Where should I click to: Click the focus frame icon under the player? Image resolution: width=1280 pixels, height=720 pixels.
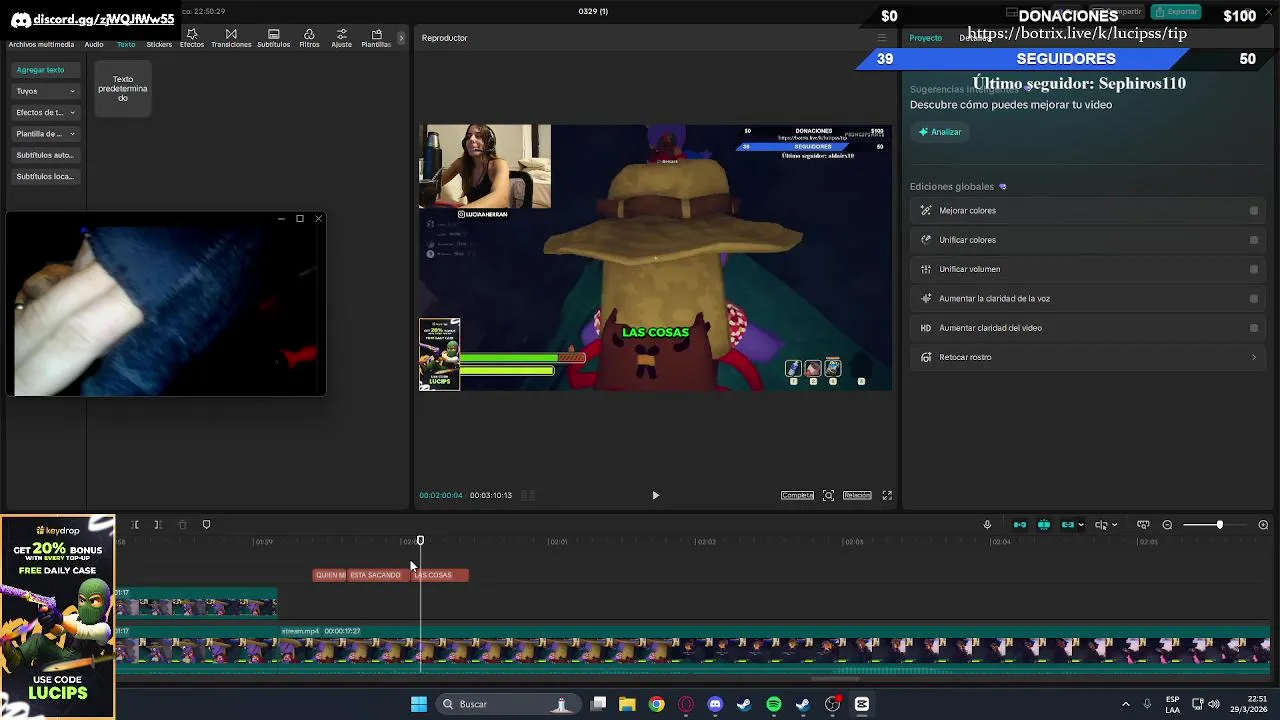[828, 495]
